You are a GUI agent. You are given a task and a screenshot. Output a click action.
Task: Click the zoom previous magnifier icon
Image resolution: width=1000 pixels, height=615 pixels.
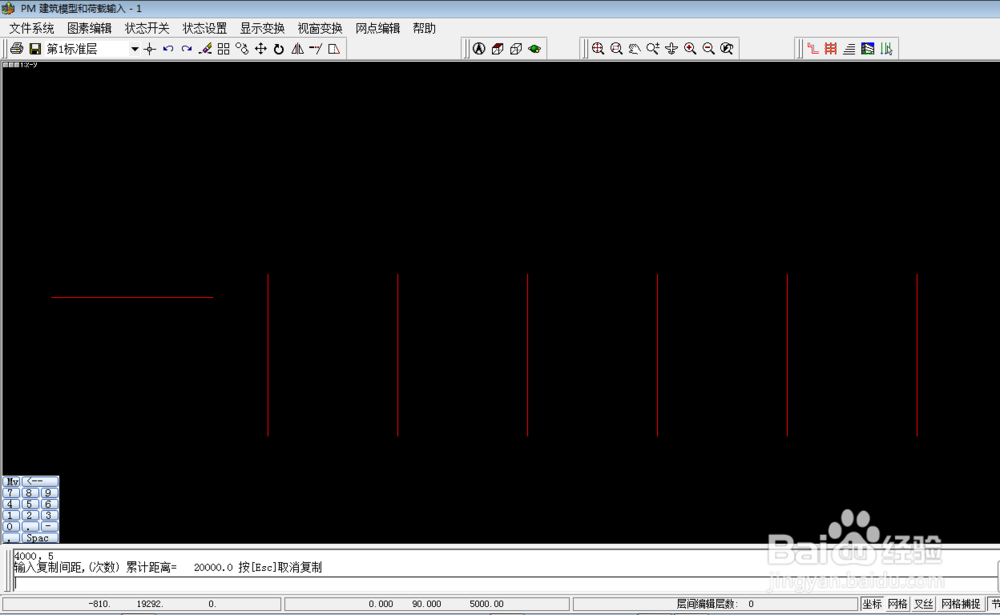[x=727, y=48]
